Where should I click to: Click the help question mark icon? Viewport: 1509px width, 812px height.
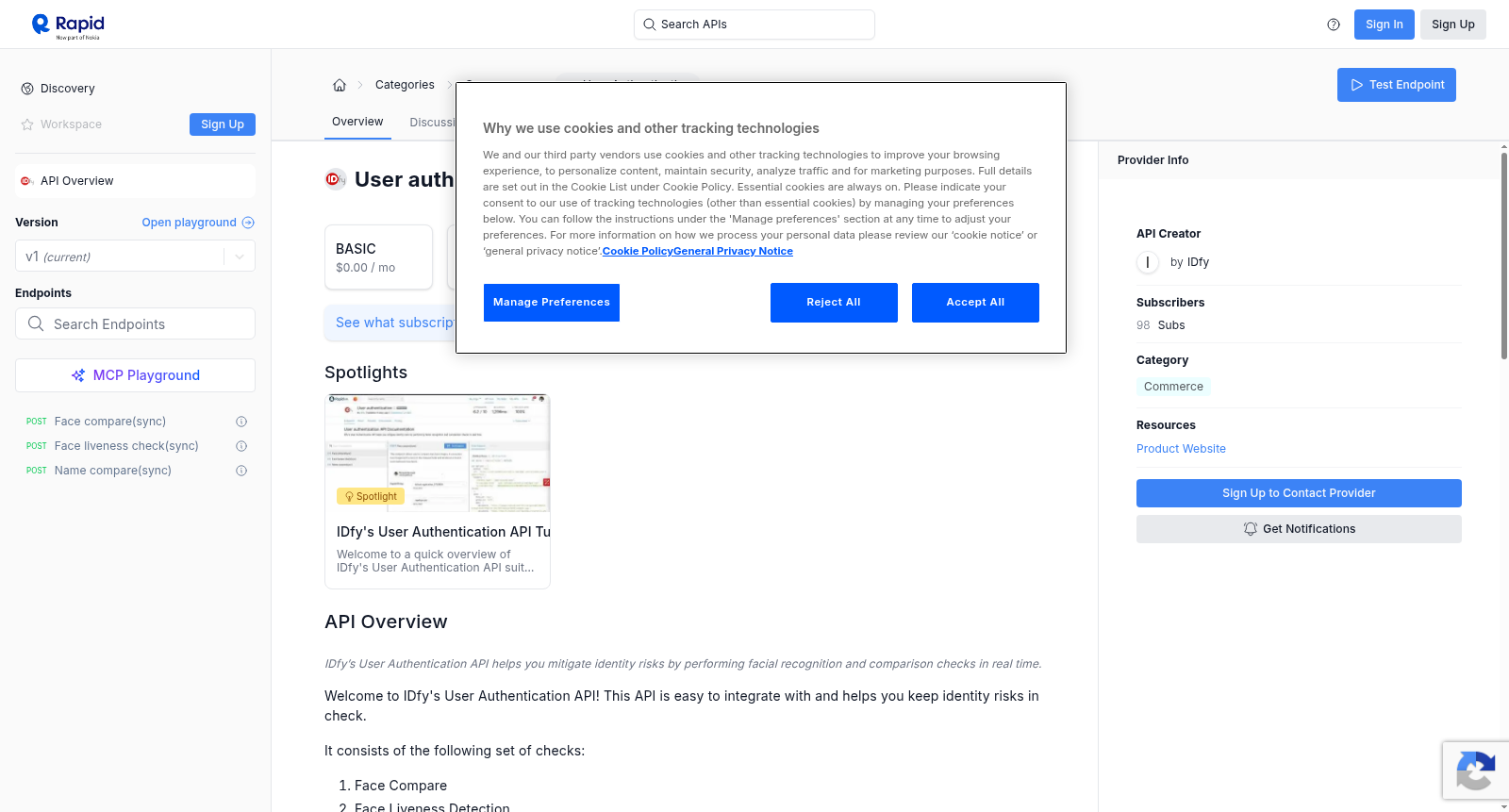(x=1334, y=25)
